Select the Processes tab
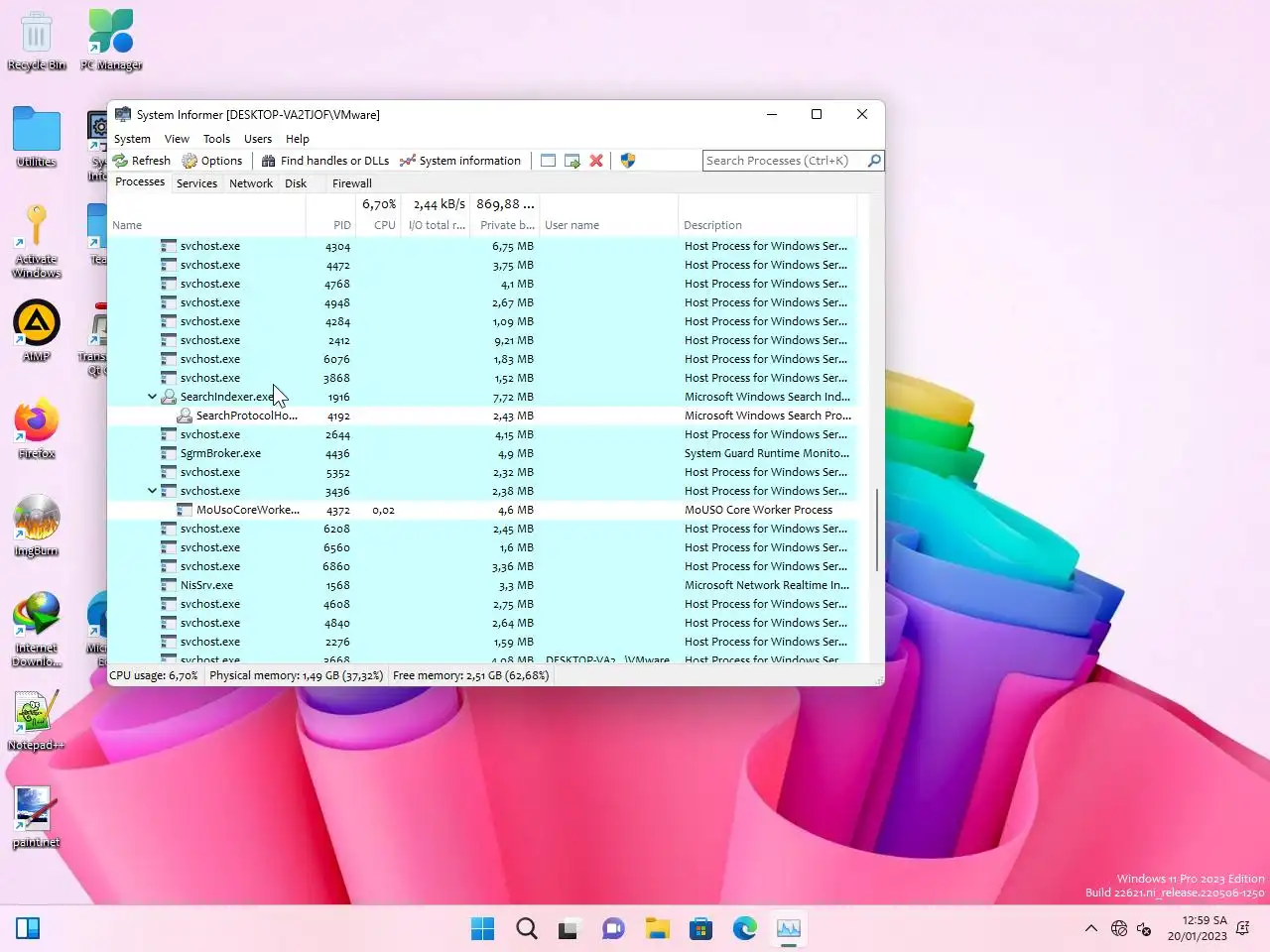Screen dimensions: 1270x952 [x=140, y=182]
